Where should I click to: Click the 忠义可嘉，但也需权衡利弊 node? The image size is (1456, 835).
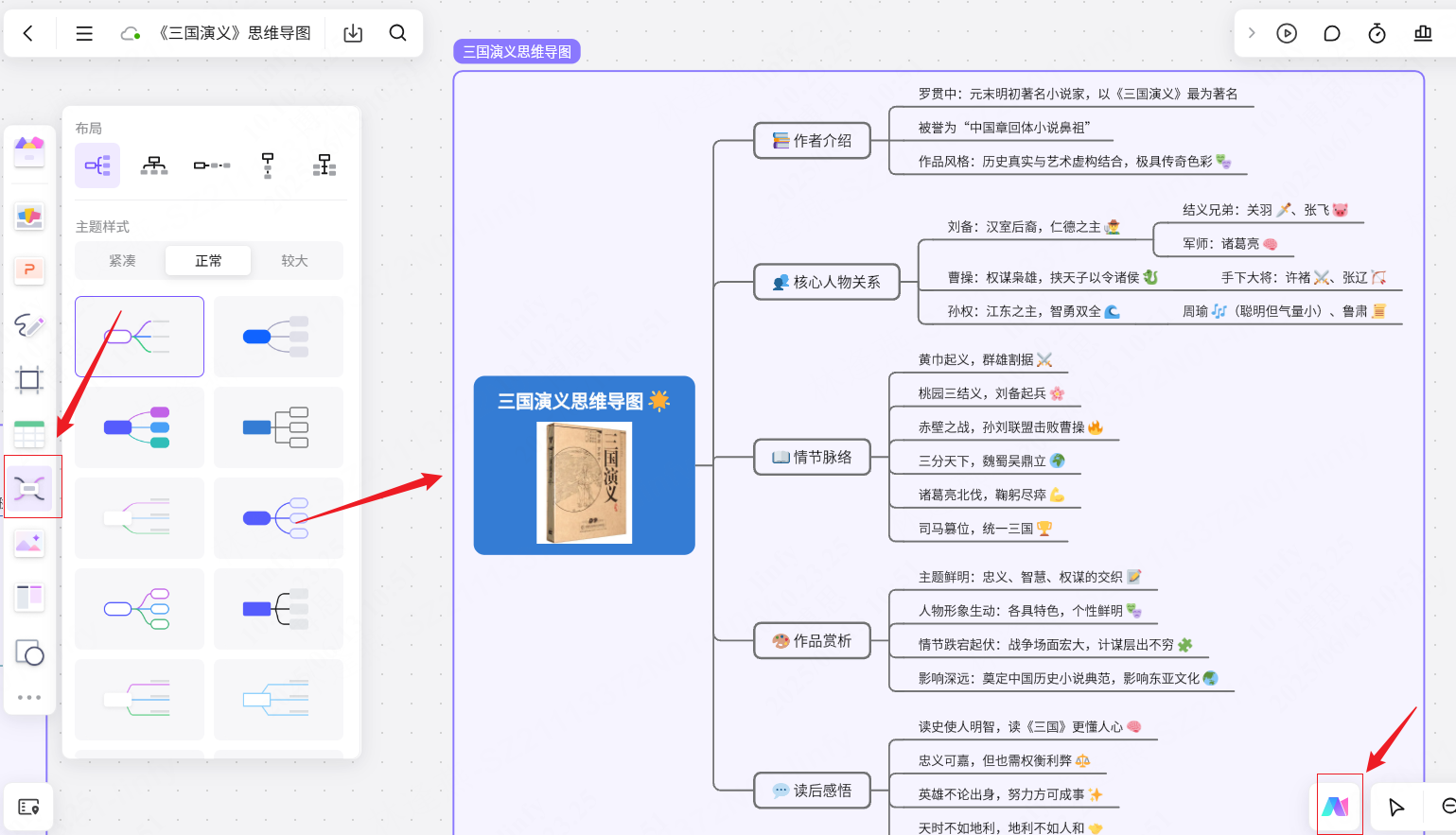point(1004,760)
